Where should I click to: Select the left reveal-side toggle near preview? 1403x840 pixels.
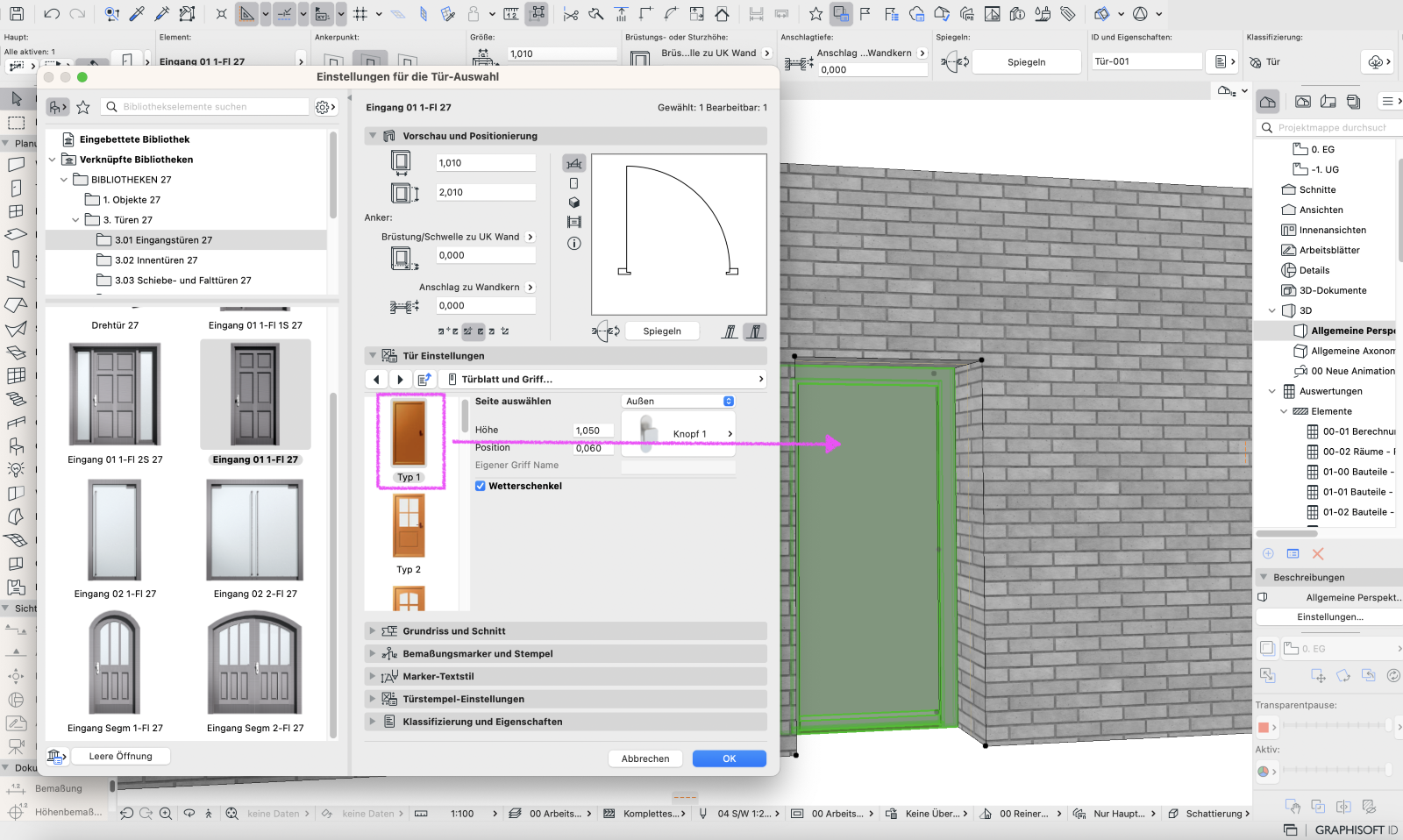point(730,331)
